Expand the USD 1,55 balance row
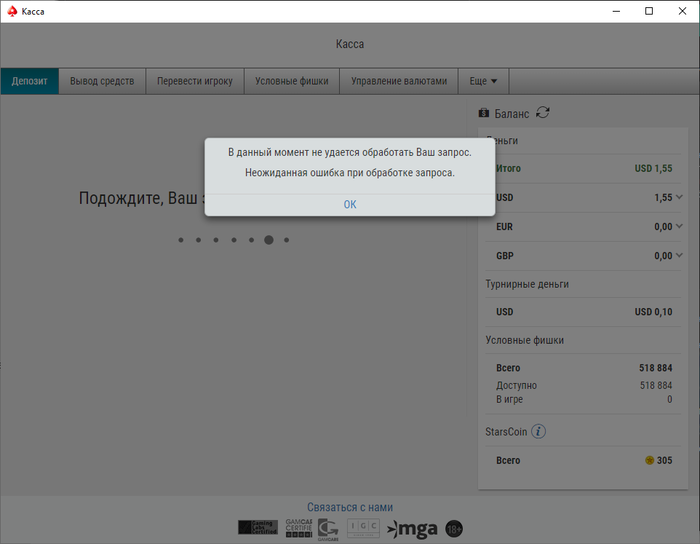Screen dimensions: 700x544 point(679,197)
